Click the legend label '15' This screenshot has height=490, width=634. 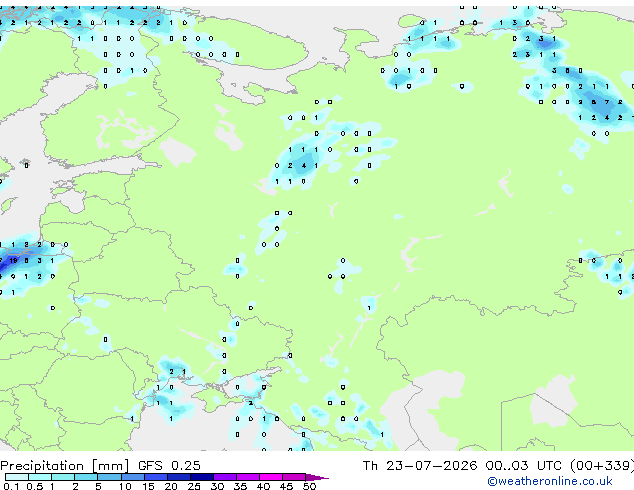[x=148, y=486]
